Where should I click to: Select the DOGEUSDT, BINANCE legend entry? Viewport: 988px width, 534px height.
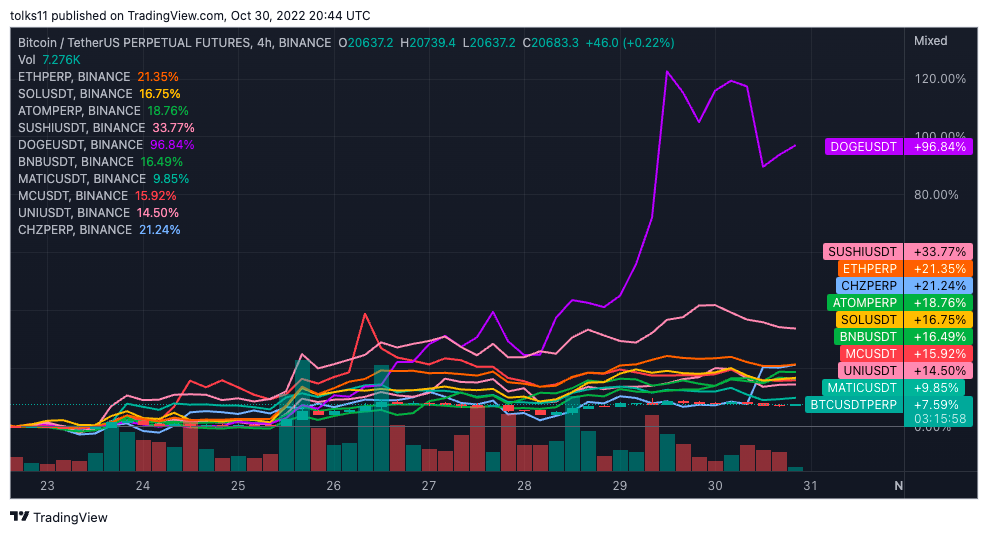(106, 145)
